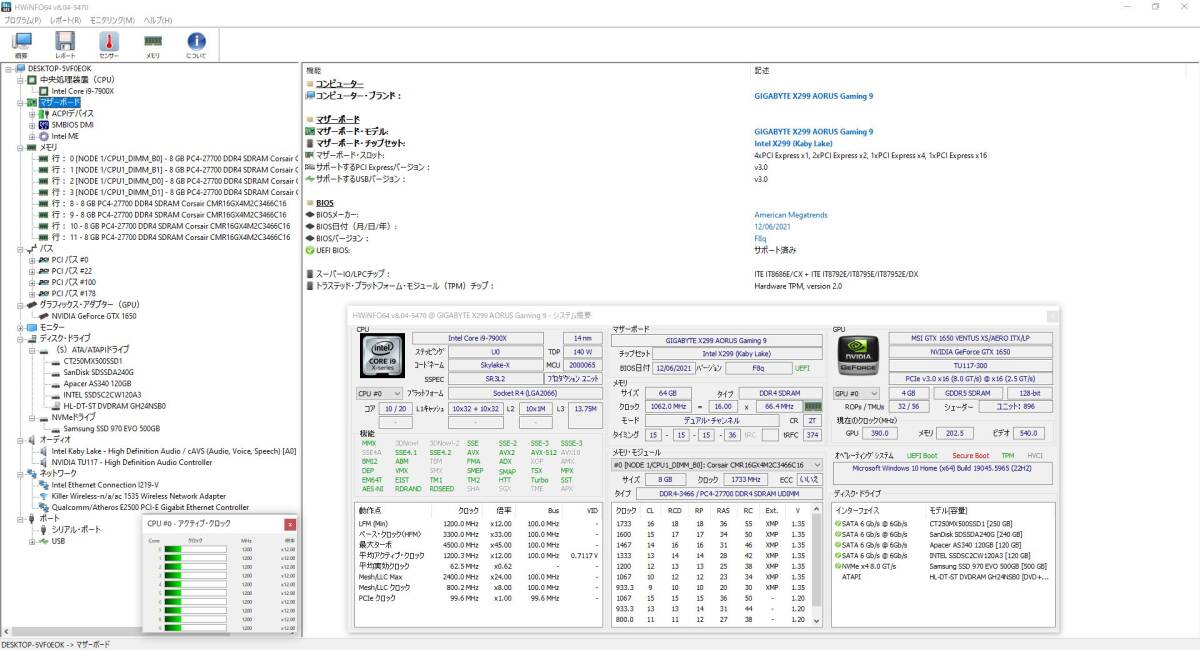
Task: Select CT250MX500SSD1 drive in tree
Action: coord(92,361)
